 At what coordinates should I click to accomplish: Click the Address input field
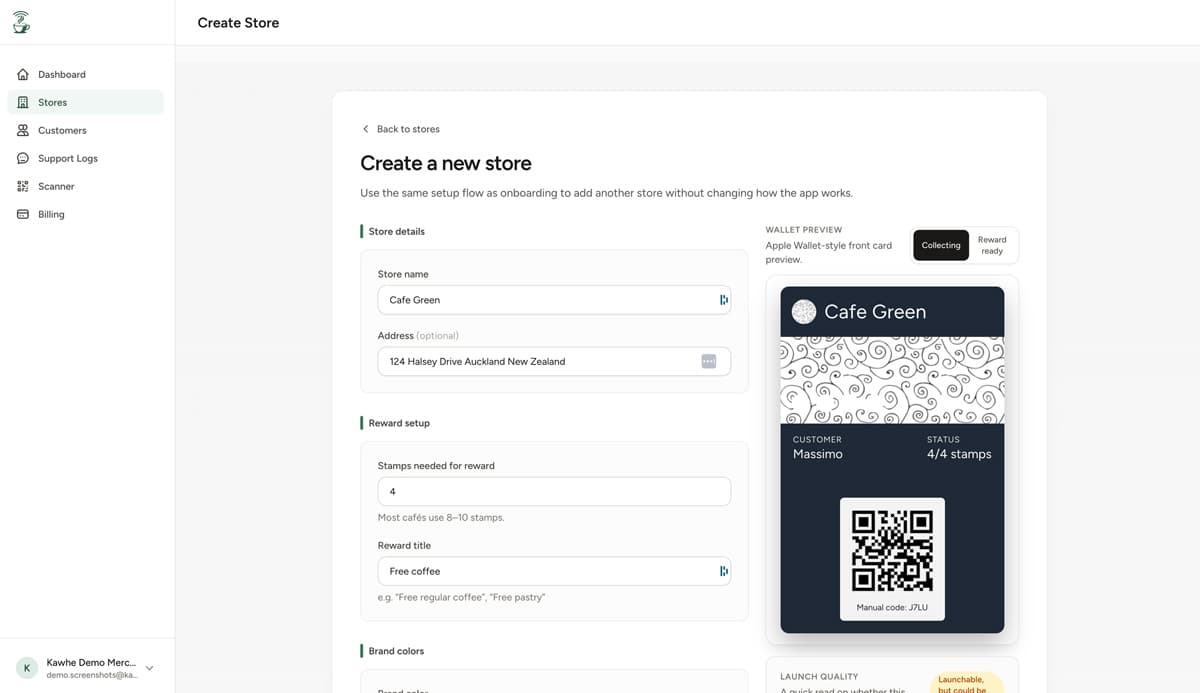point(554,361)
